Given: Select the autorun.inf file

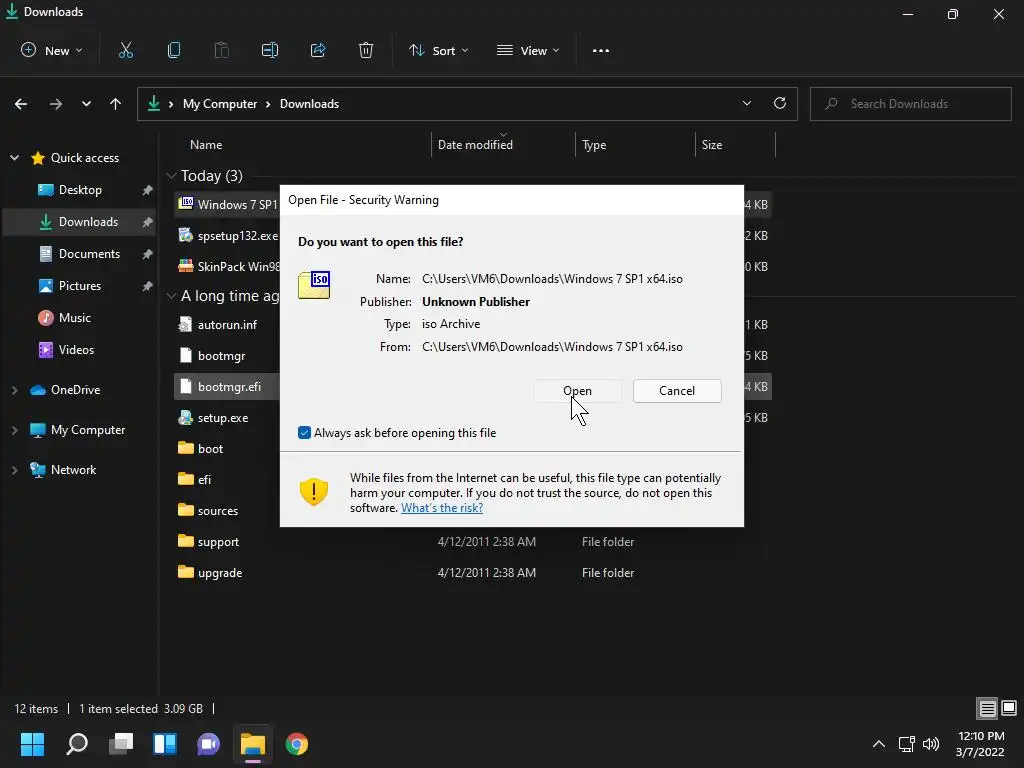Looking at the screenshot, I should (227, 325).
